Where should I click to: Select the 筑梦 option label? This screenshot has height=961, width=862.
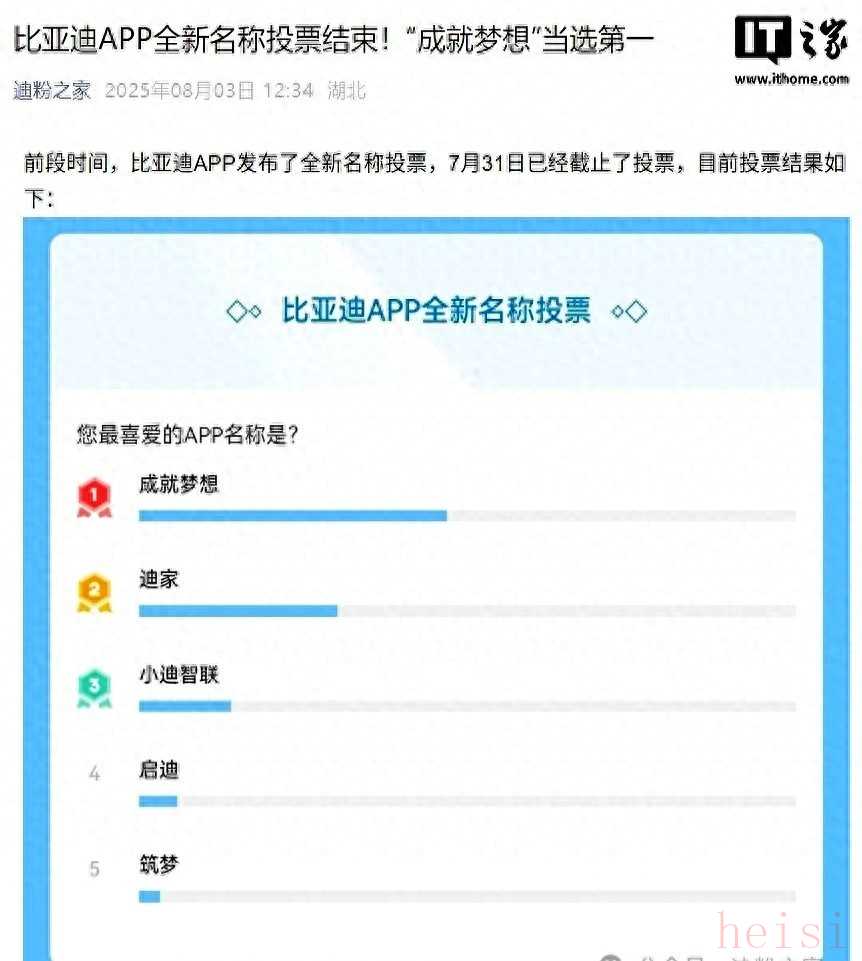(159, 864)
